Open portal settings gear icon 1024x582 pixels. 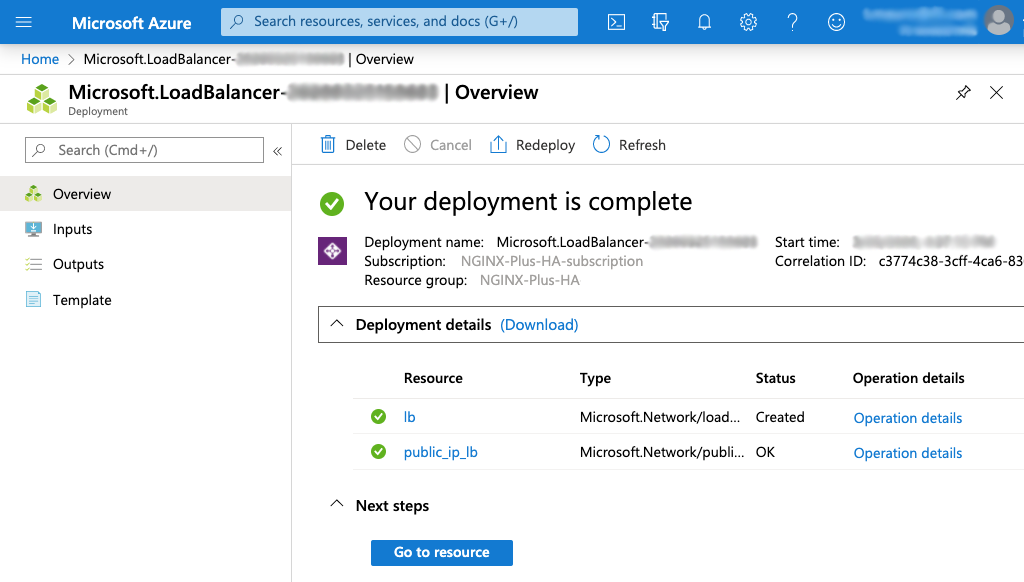pos(748,22)
